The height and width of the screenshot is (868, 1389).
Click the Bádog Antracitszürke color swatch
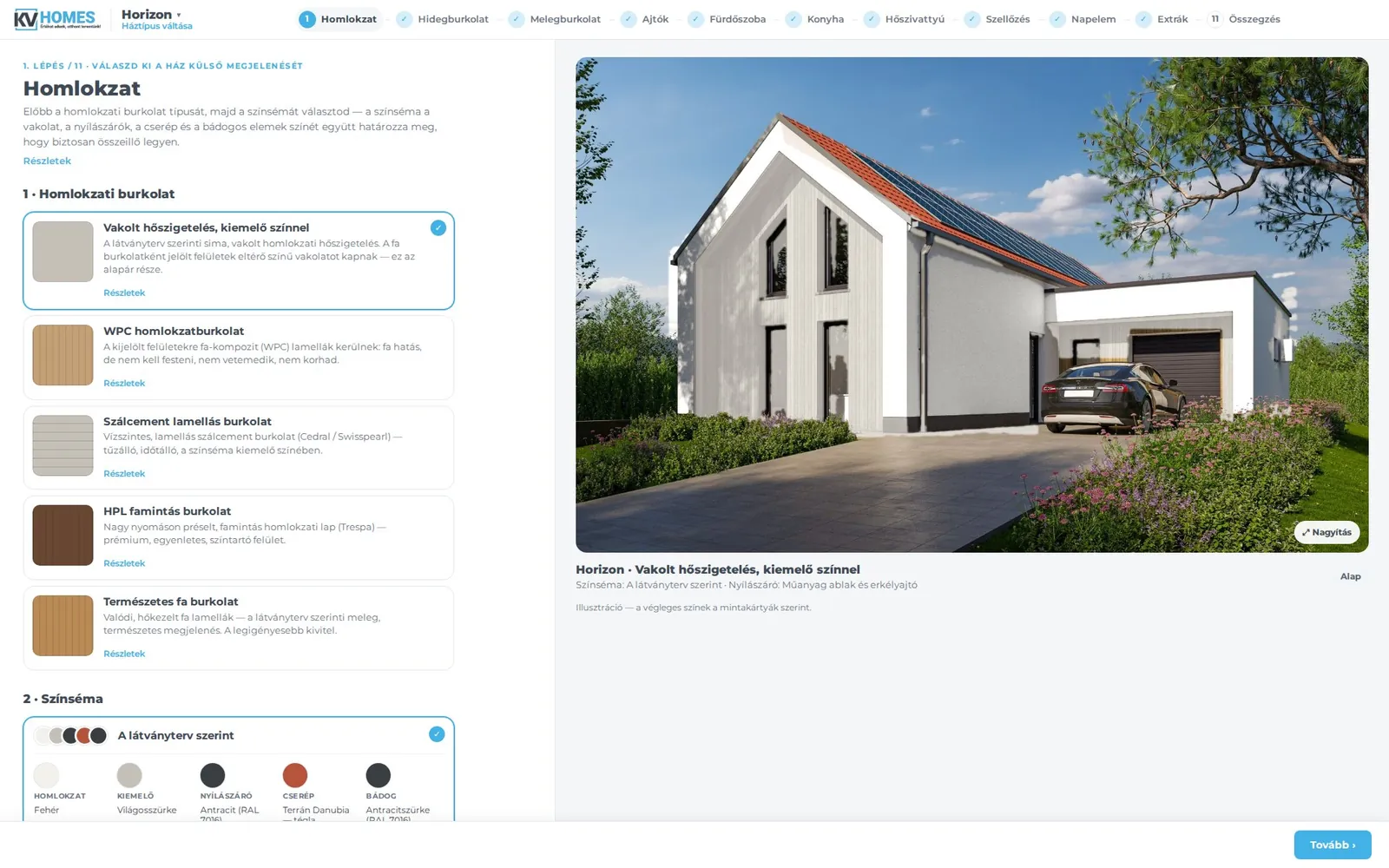coord(379,775)
